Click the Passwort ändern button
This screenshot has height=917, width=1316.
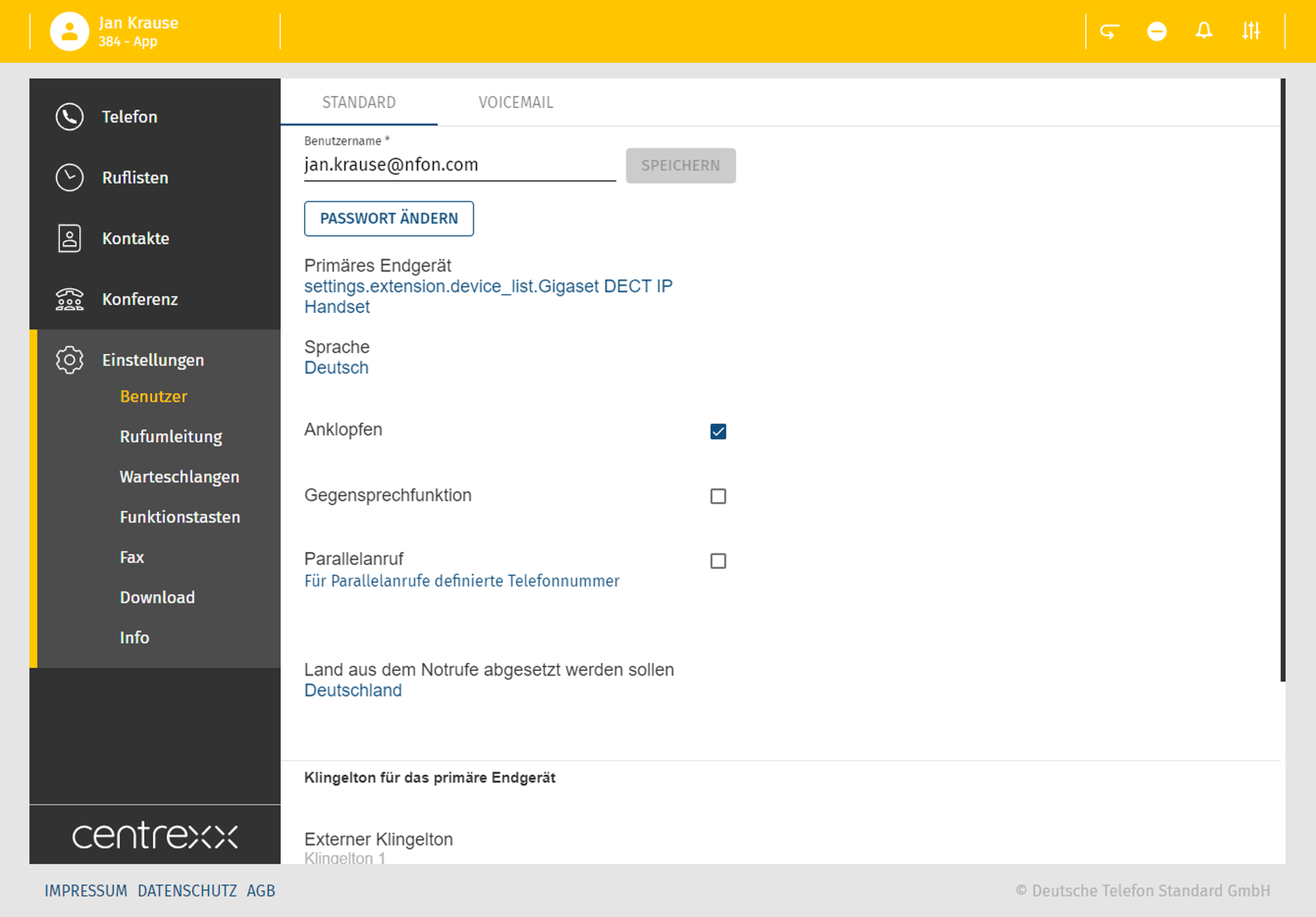click(x=389, y=218)
